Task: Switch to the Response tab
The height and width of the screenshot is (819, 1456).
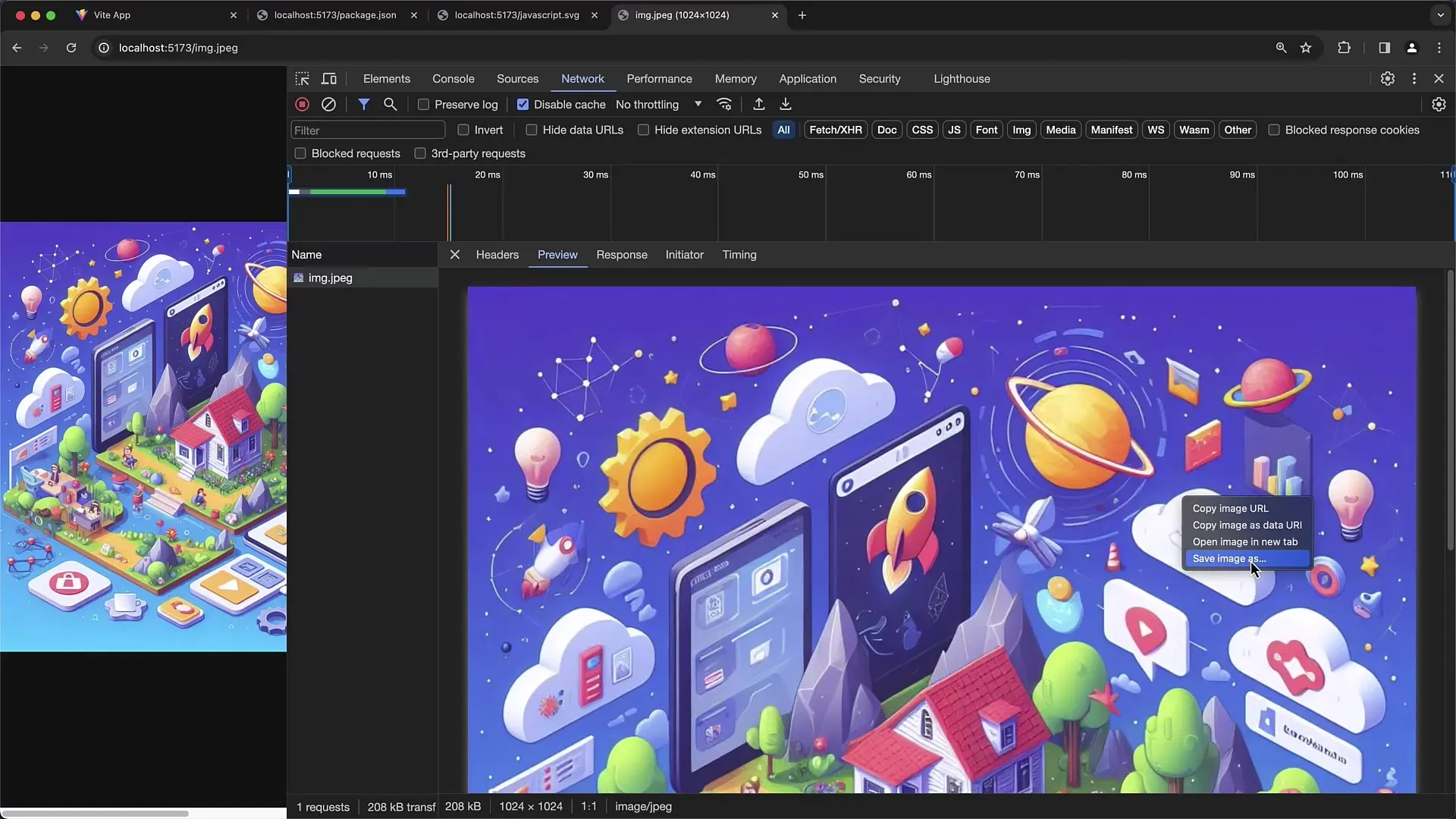Action: click(622, 254)
